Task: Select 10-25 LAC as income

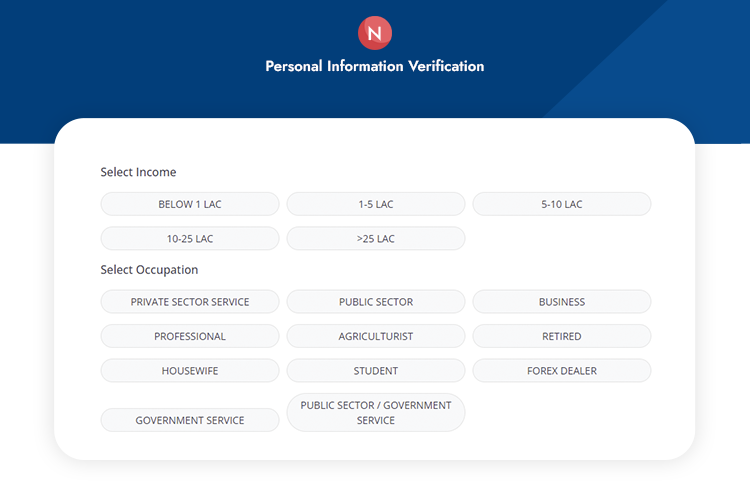Action: (x=190, y=239)
